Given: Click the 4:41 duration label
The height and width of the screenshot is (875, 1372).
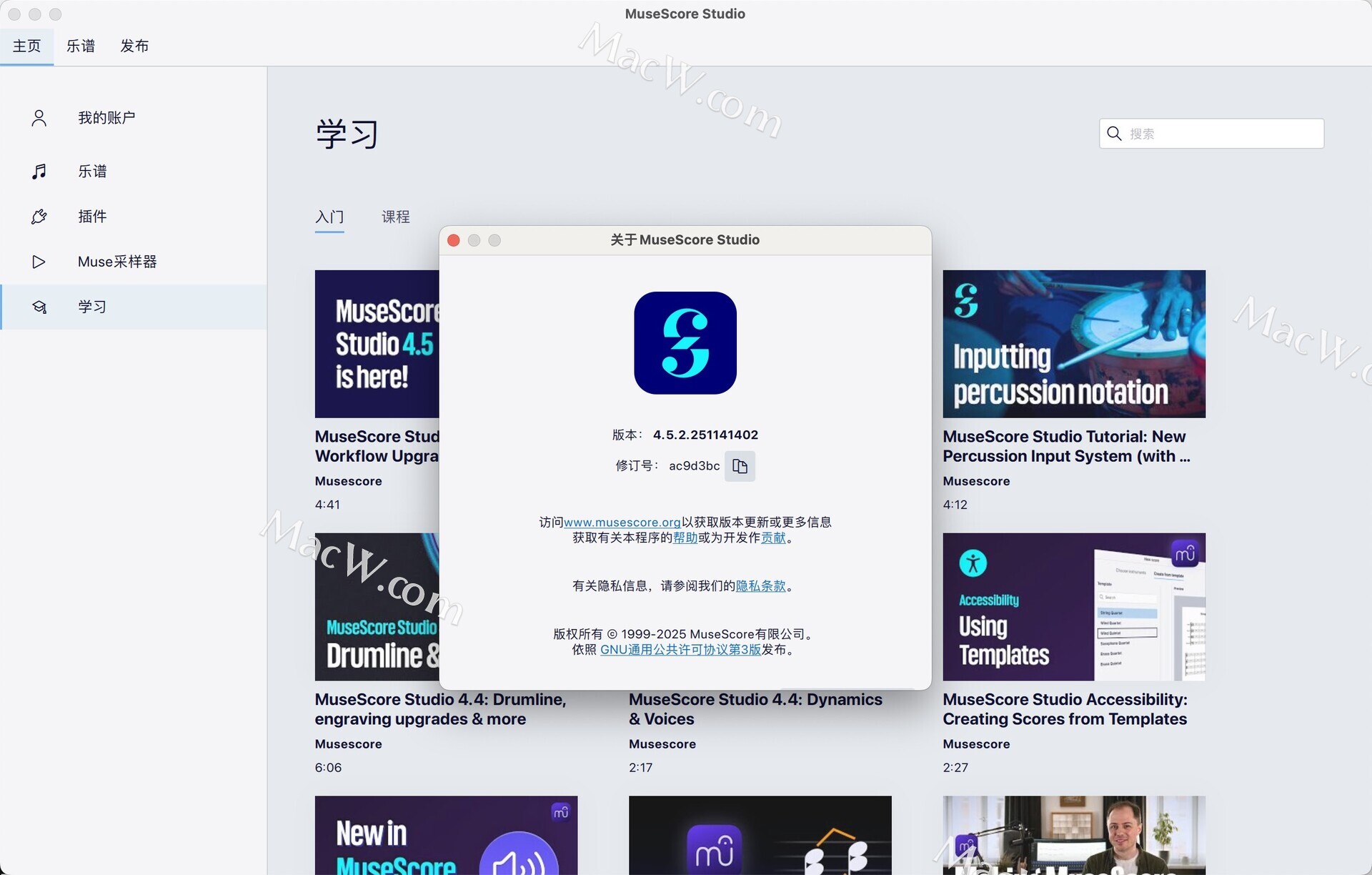Looking at the screenshot, I should point(327,505).
